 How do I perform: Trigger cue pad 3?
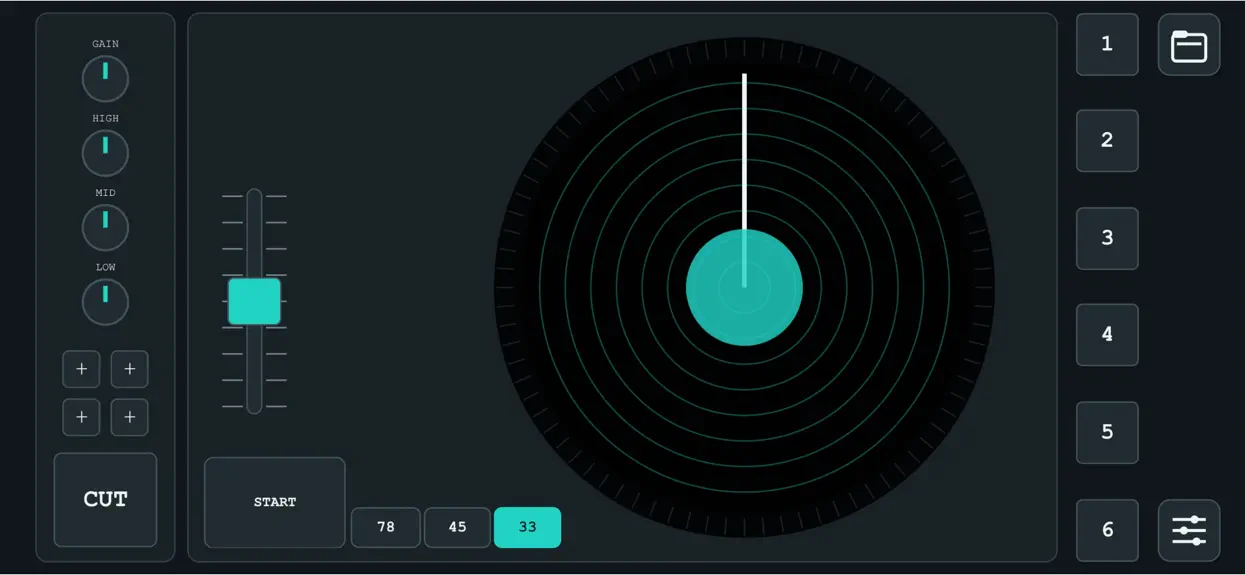(1107, 238)
